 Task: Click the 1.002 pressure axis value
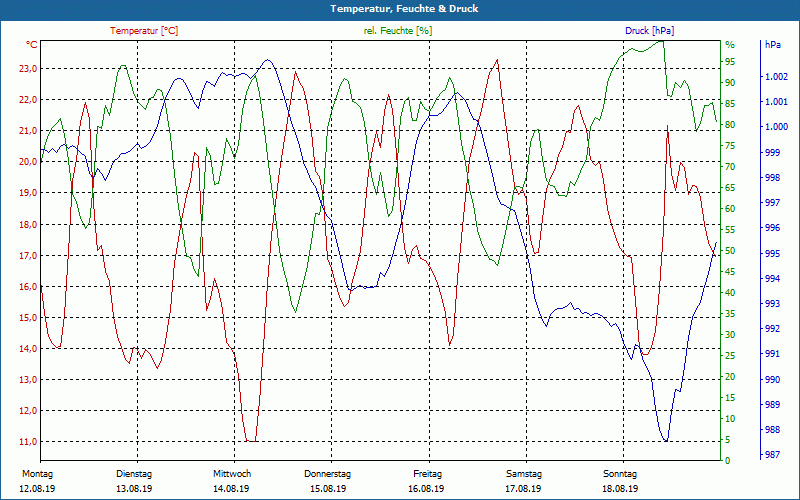[x=776, y=77]
